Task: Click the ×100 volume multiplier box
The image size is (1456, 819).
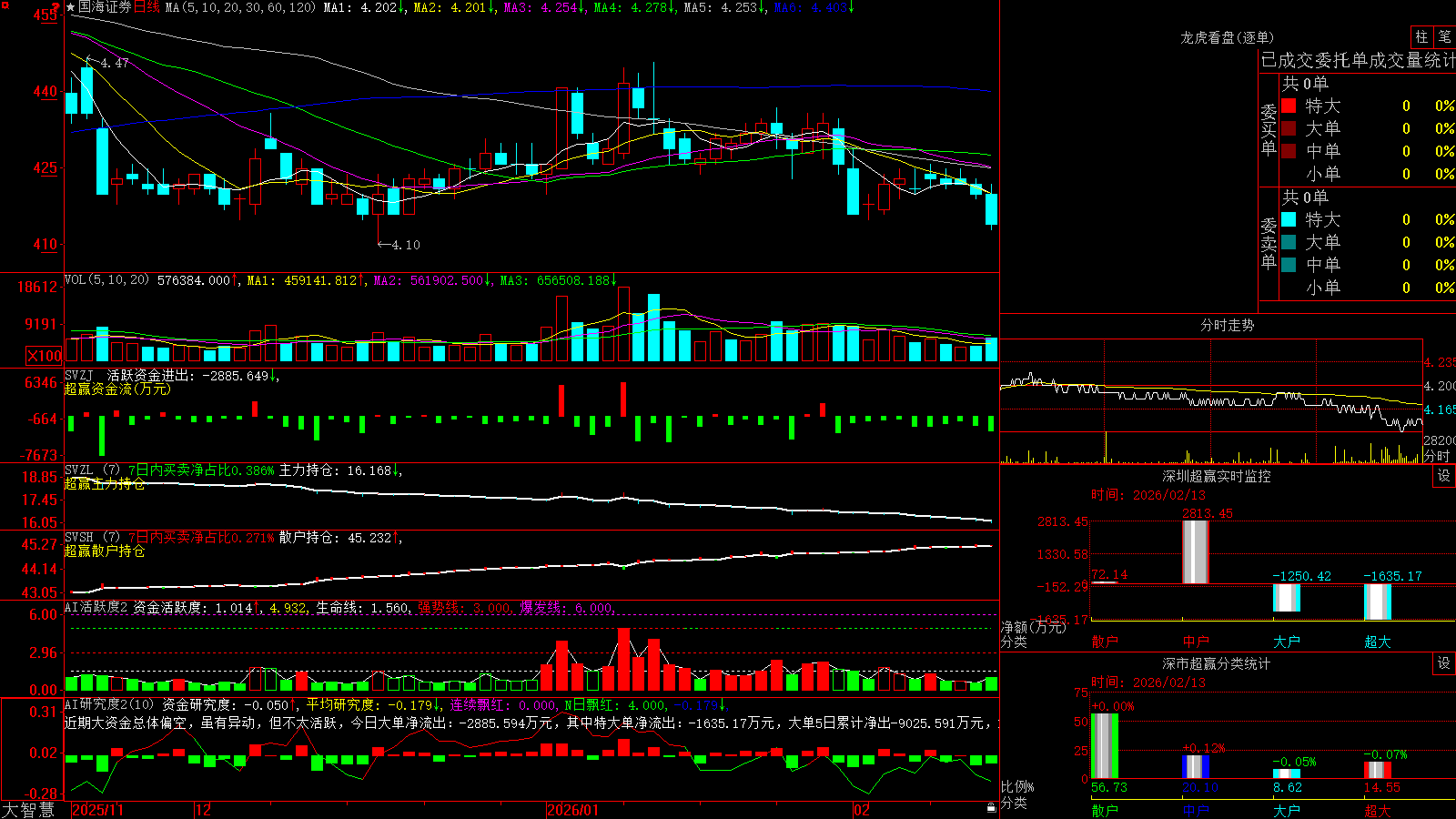Action: pos(44,356)
